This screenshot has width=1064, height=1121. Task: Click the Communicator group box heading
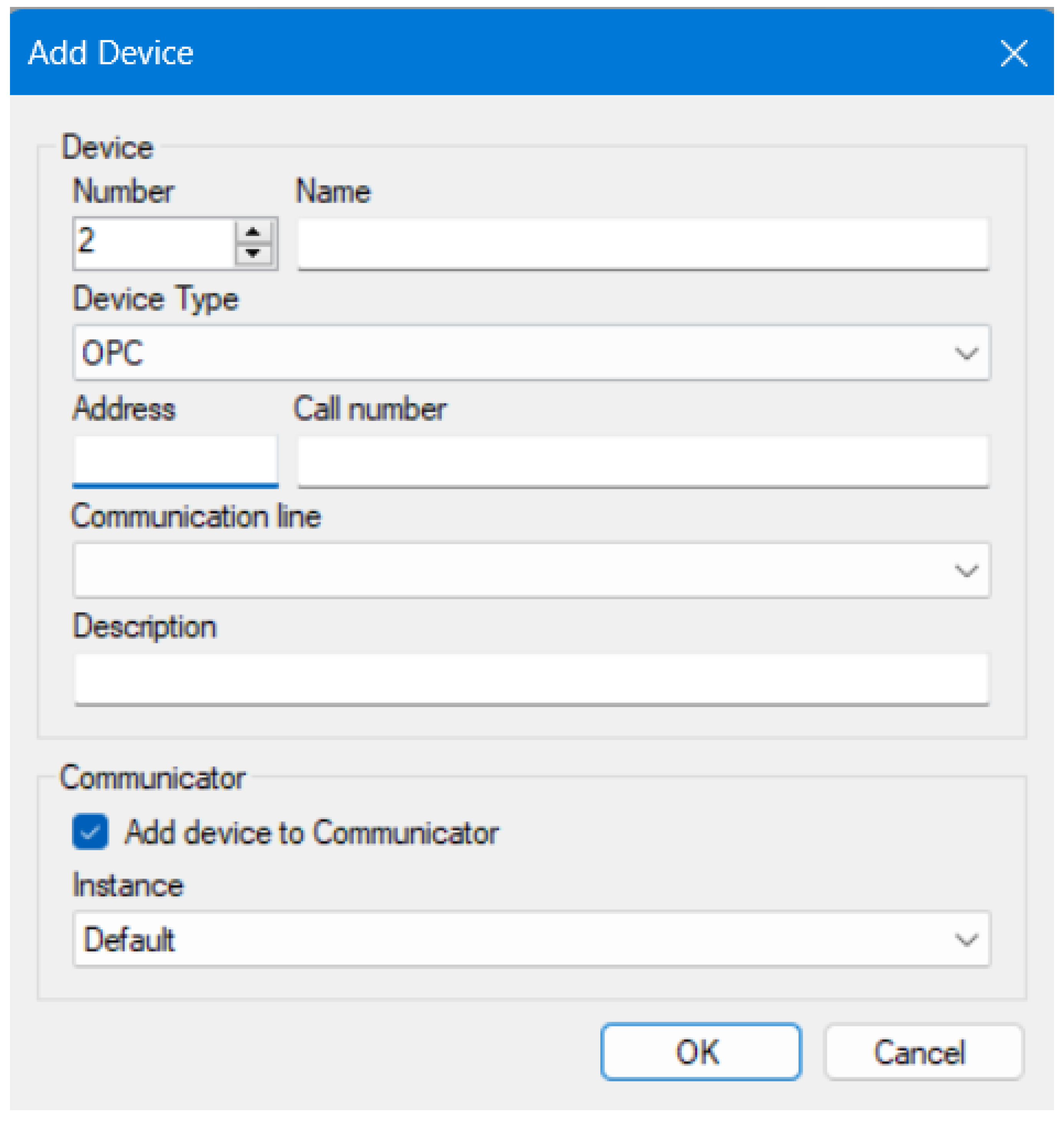click(152, 777)
